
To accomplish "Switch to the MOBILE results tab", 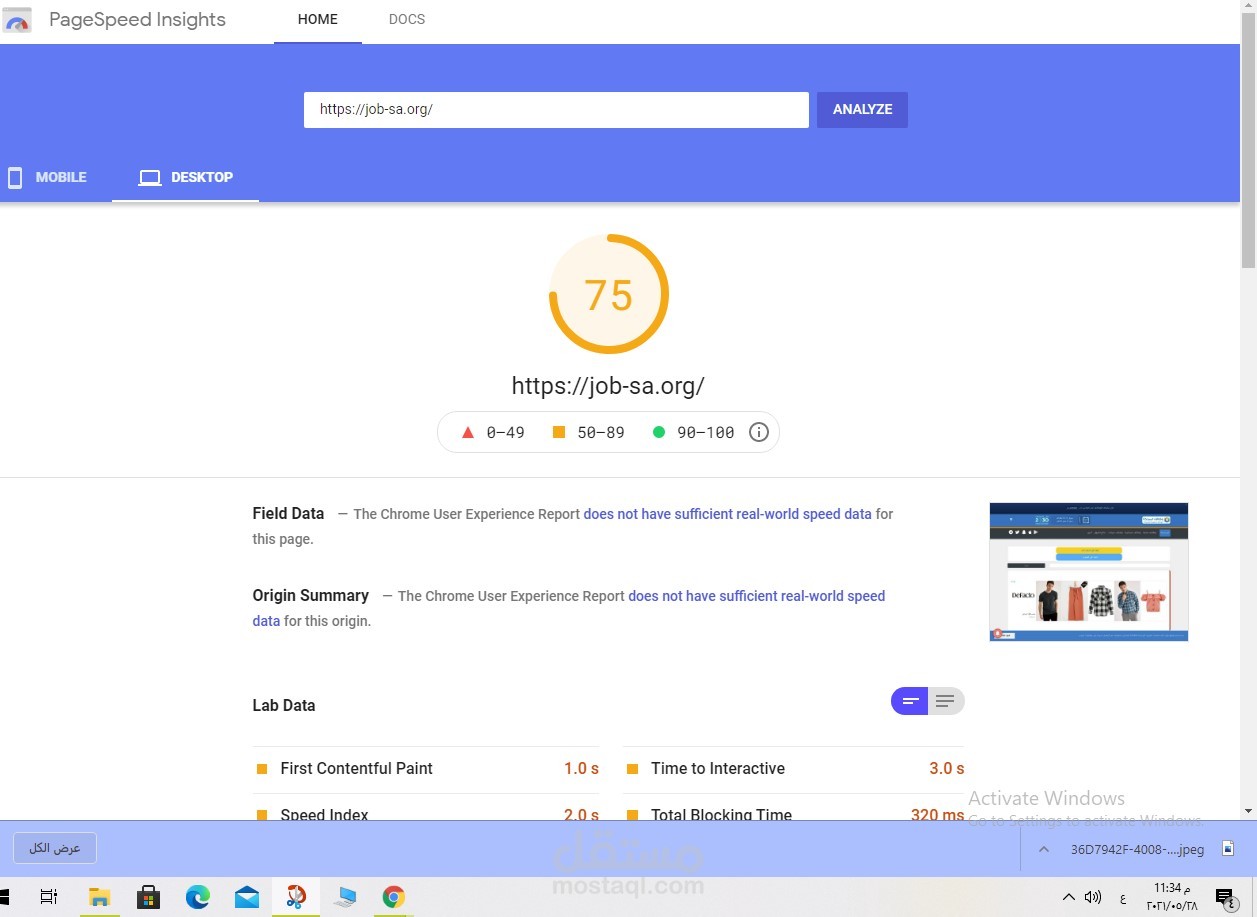I will (x=47, y=177).
